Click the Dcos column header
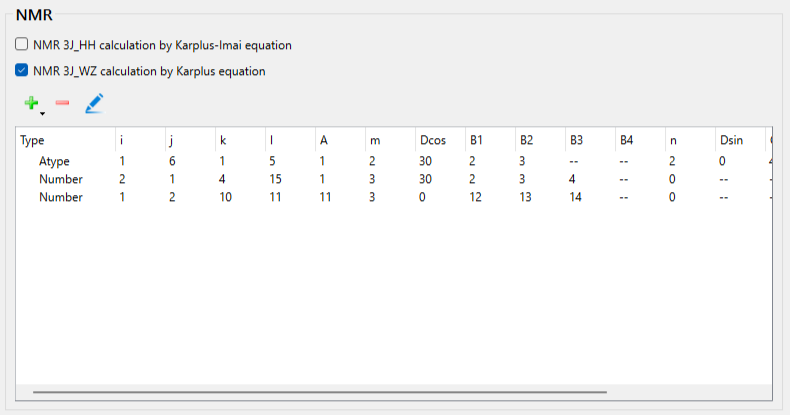The width and height of the screenshot is (790, 415). 433,141
